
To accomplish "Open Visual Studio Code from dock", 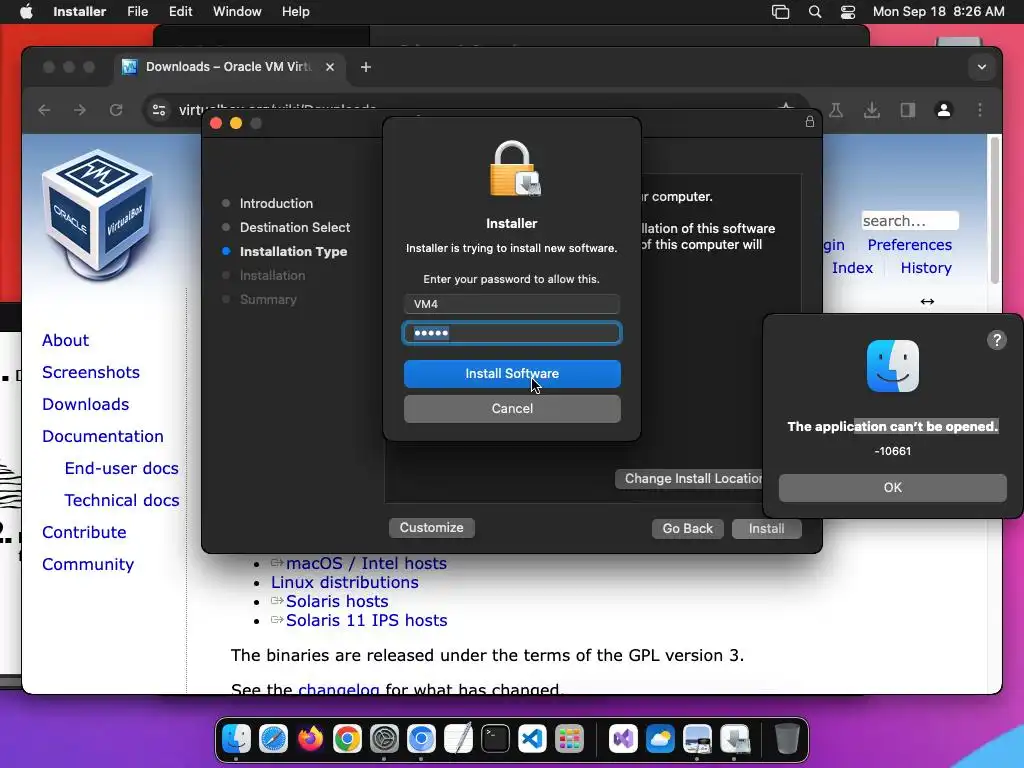I will 532,739.
